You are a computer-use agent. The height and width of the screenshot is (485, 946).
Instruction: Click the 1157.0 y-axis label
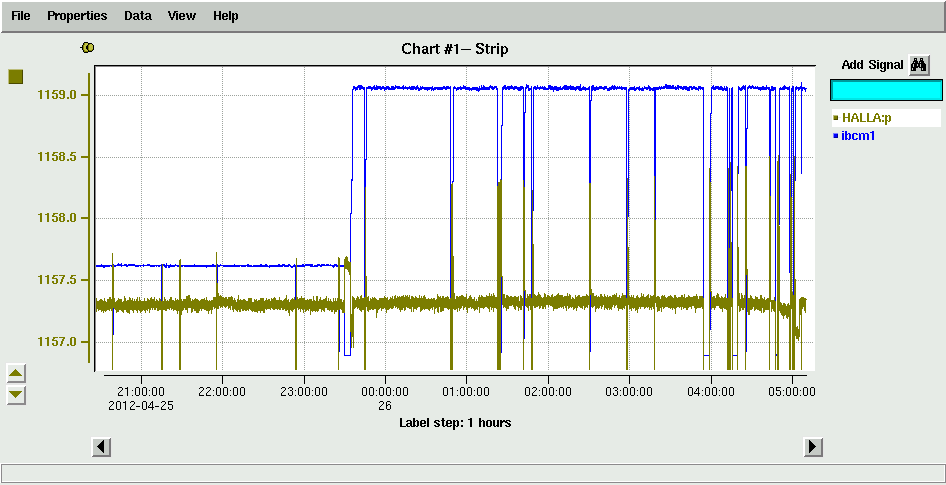click(x=56, y=342)
